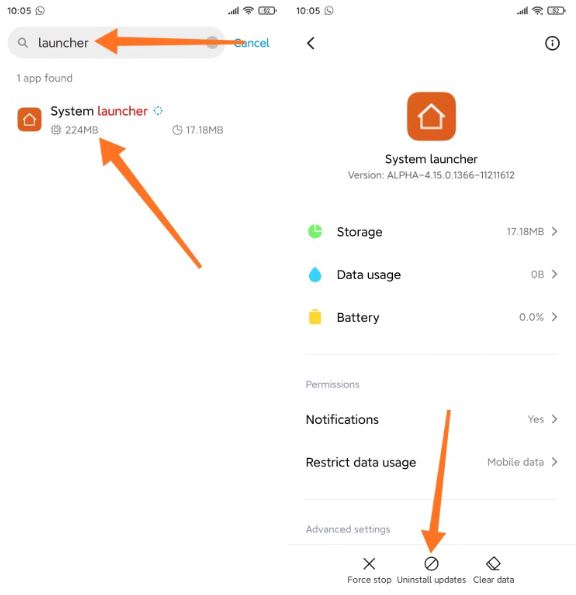Focus the launcher search field
576x595 pixels.
click(x=116, y=42)
